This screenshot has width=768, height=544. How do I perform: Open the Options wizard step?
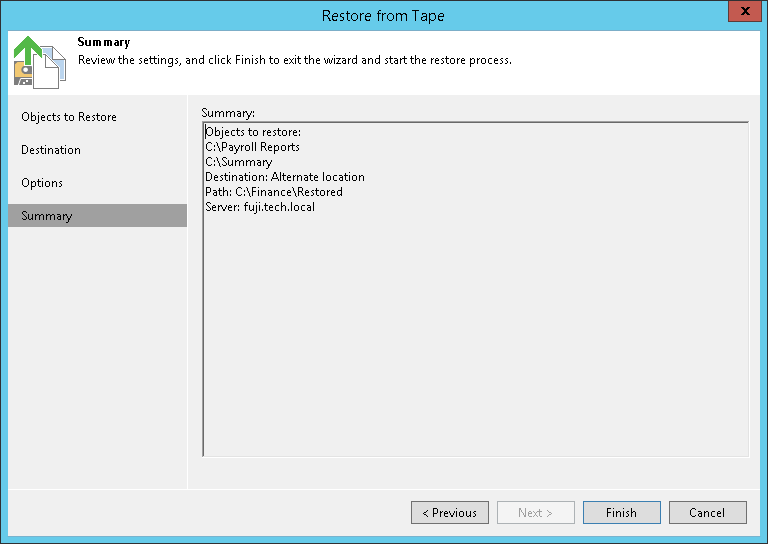click(x=42, y=183)
